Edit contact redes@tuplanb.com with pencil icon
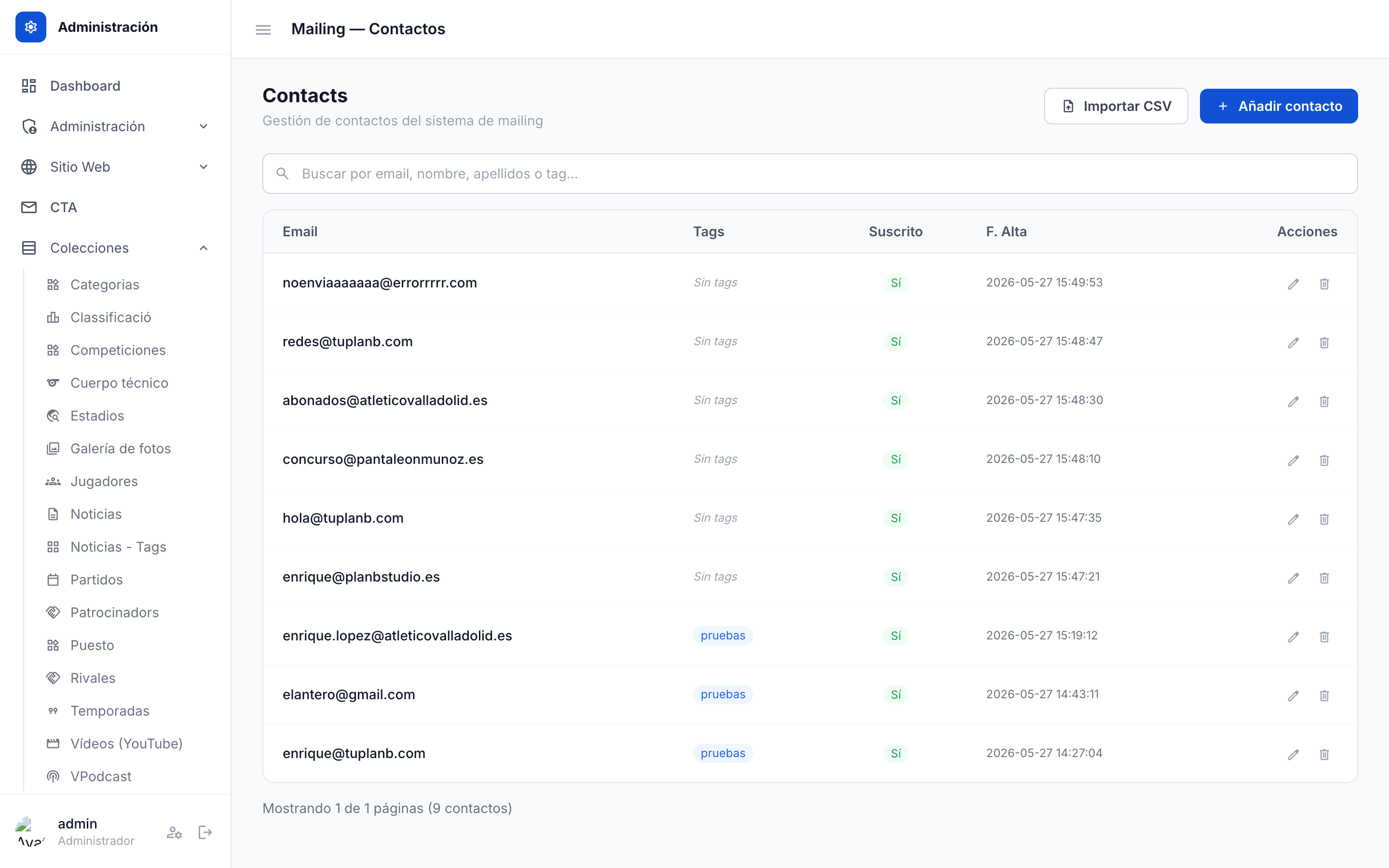 [1293, 343]
